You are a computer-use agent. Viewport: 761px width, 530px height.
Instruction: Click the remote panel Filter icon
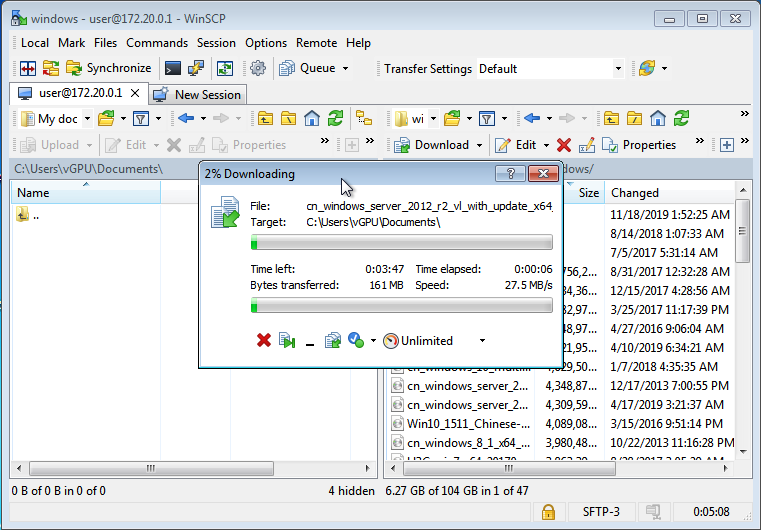tap(487, 119)
